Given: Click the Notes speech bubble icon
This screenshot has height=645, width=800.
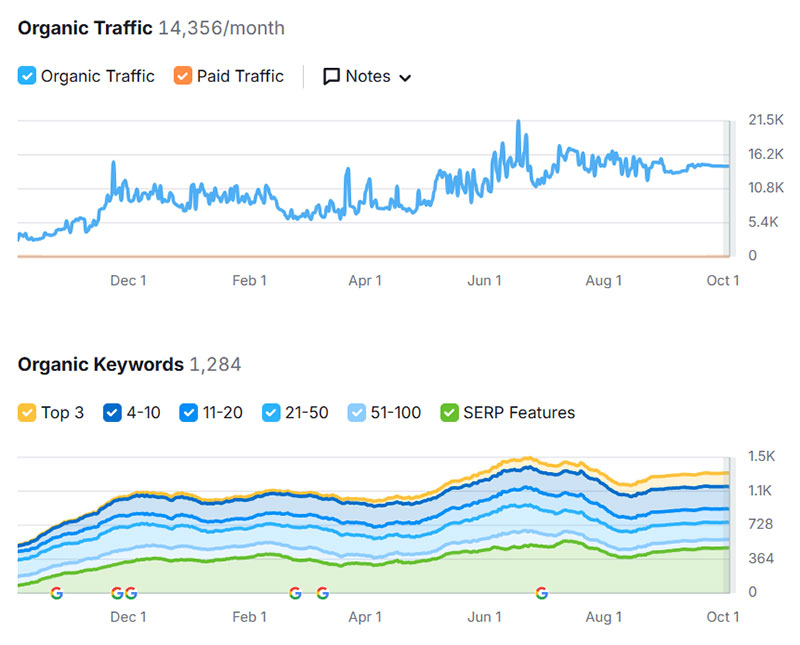Looking at the screenshot, I should (332, 76).
